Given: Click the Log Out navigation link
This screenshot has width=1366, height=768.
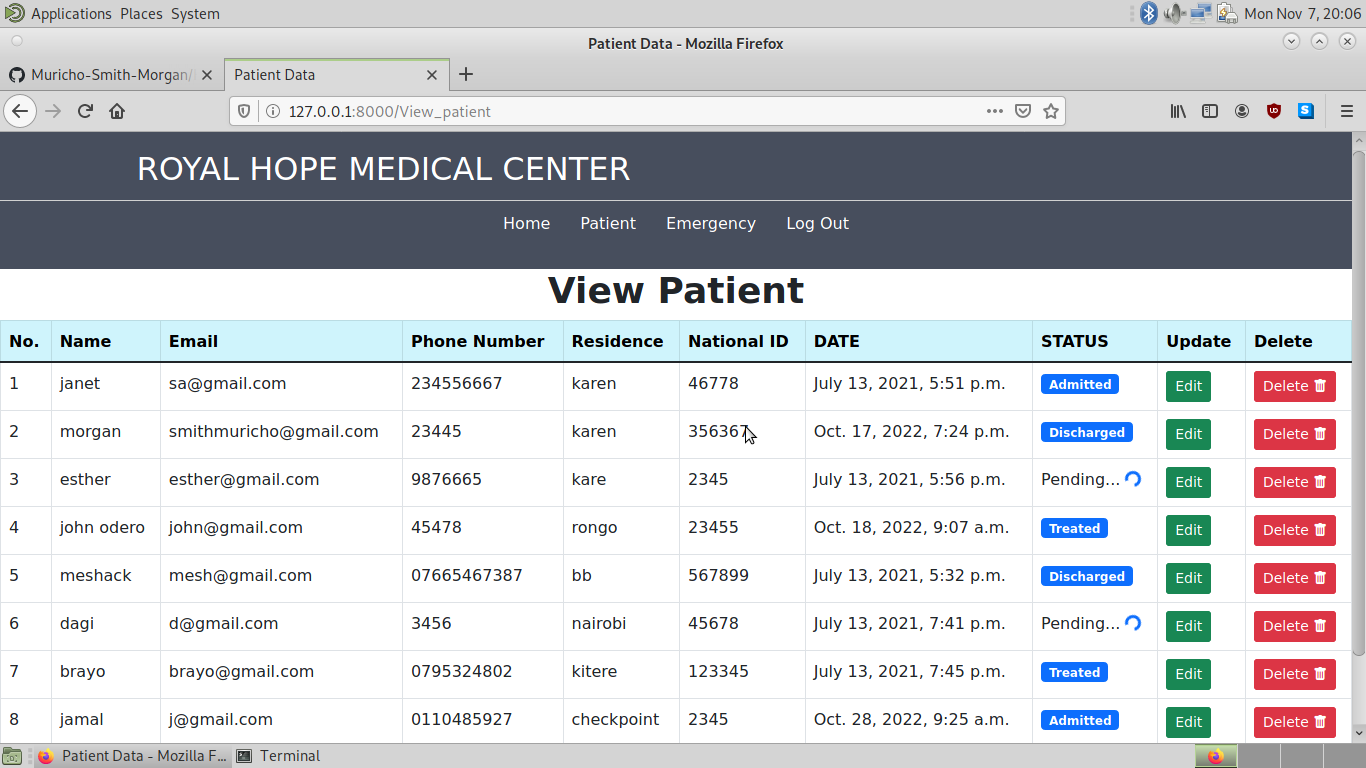Looking at the screenshot, I should coord(817,223).
